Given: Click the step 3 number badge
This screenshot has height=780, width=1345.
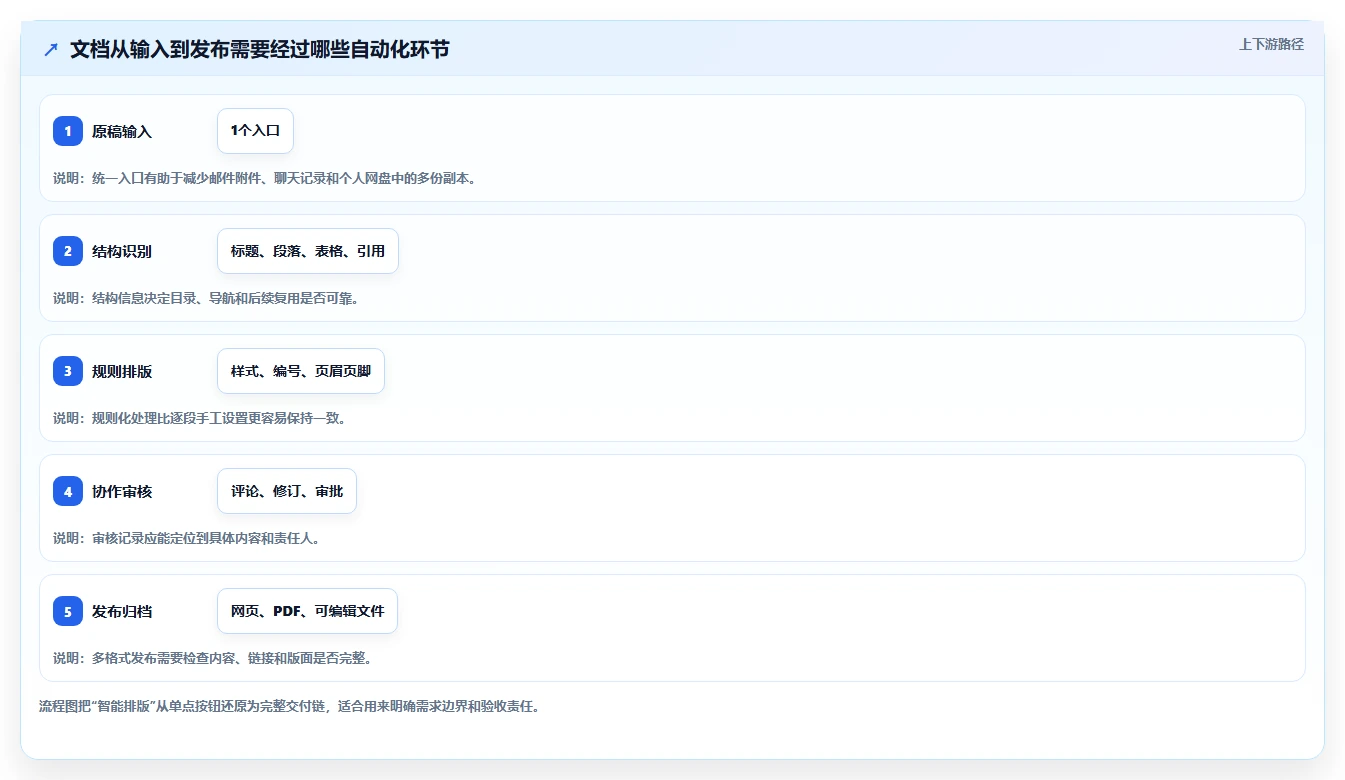Looking at the screenshot, I should tap(68, 371).
